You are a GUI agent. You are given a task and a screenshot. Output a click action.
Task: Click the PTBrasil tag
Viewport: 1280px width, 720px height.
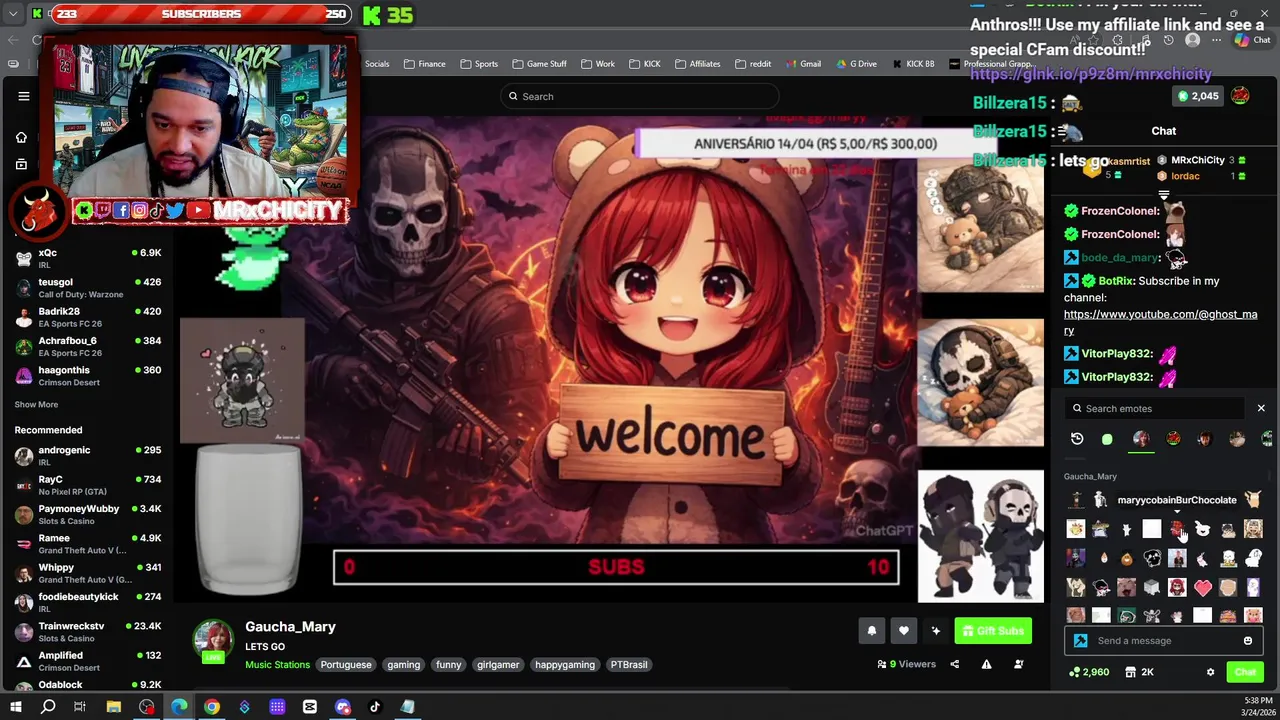click(x=629, y=664)
